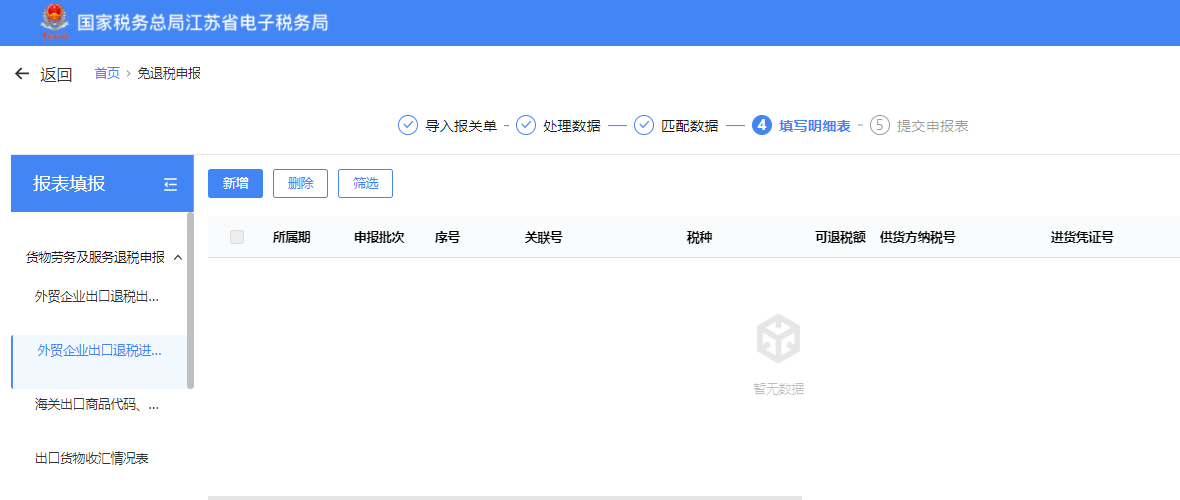Click step 5 提交申报表 circle icon
This screenshot has width=1180, height=500.
coord(880,126)
